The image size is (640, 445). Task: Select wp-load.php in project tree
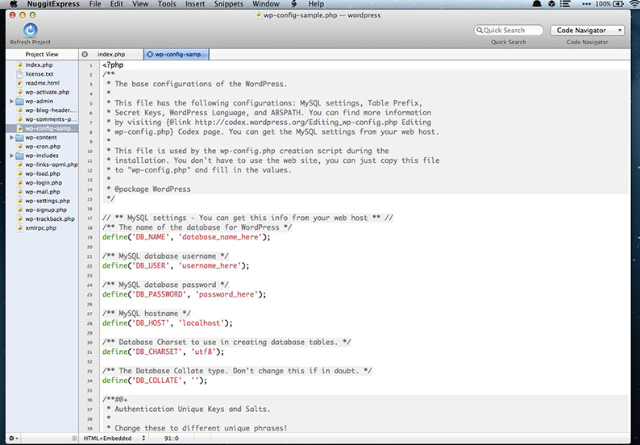tap(43, 174)
